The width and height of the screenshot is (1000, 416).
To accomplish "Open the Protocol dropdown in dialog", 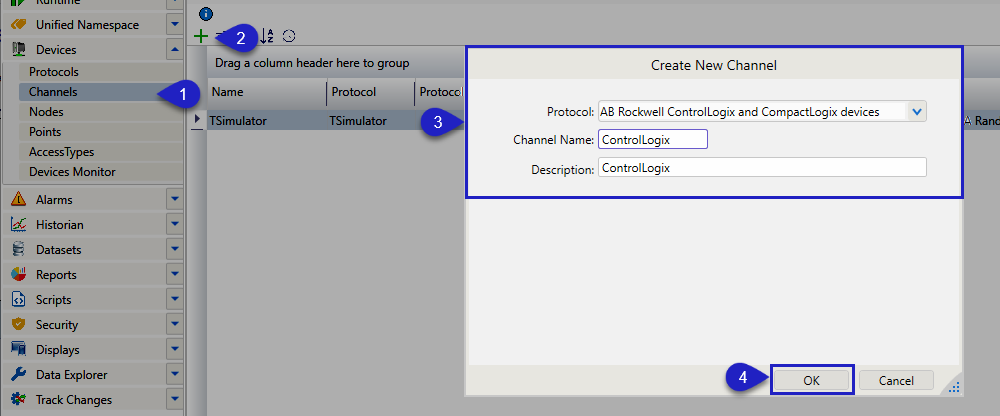I will click(917, 112).
